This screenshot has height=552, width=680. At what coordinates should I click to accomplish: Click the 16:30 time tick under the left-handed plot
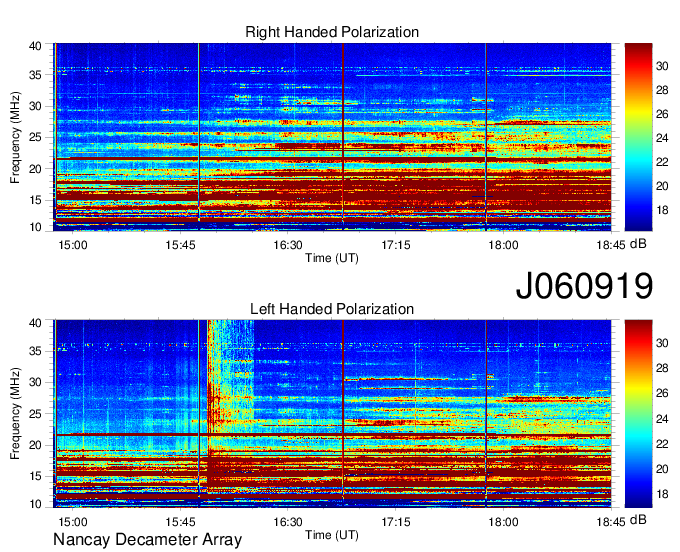288,522
